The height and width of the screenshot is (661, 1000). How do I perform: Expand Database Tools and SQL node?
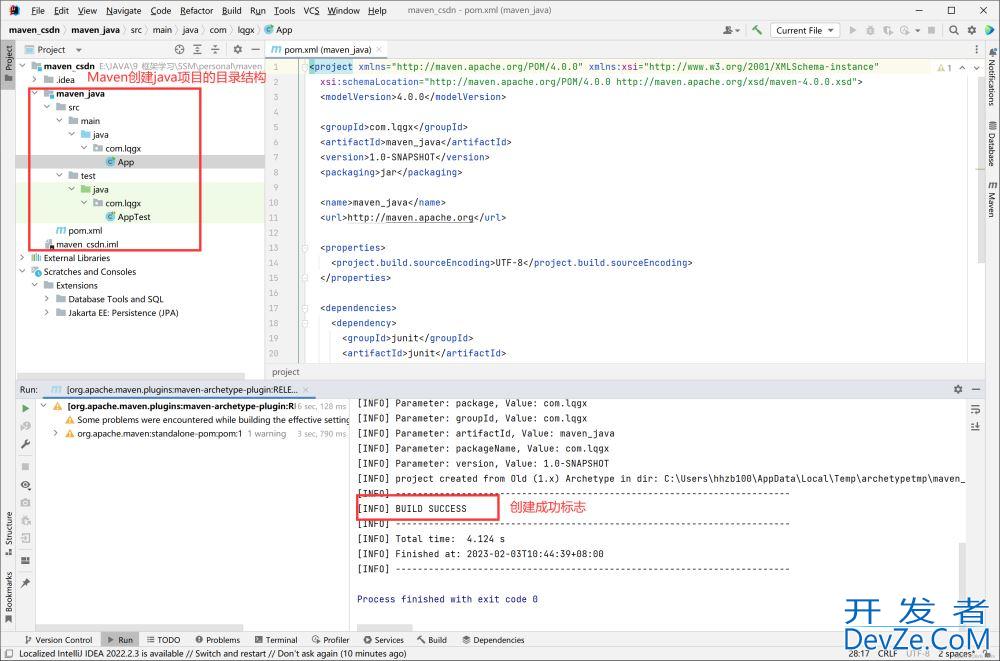coord(47,298)
